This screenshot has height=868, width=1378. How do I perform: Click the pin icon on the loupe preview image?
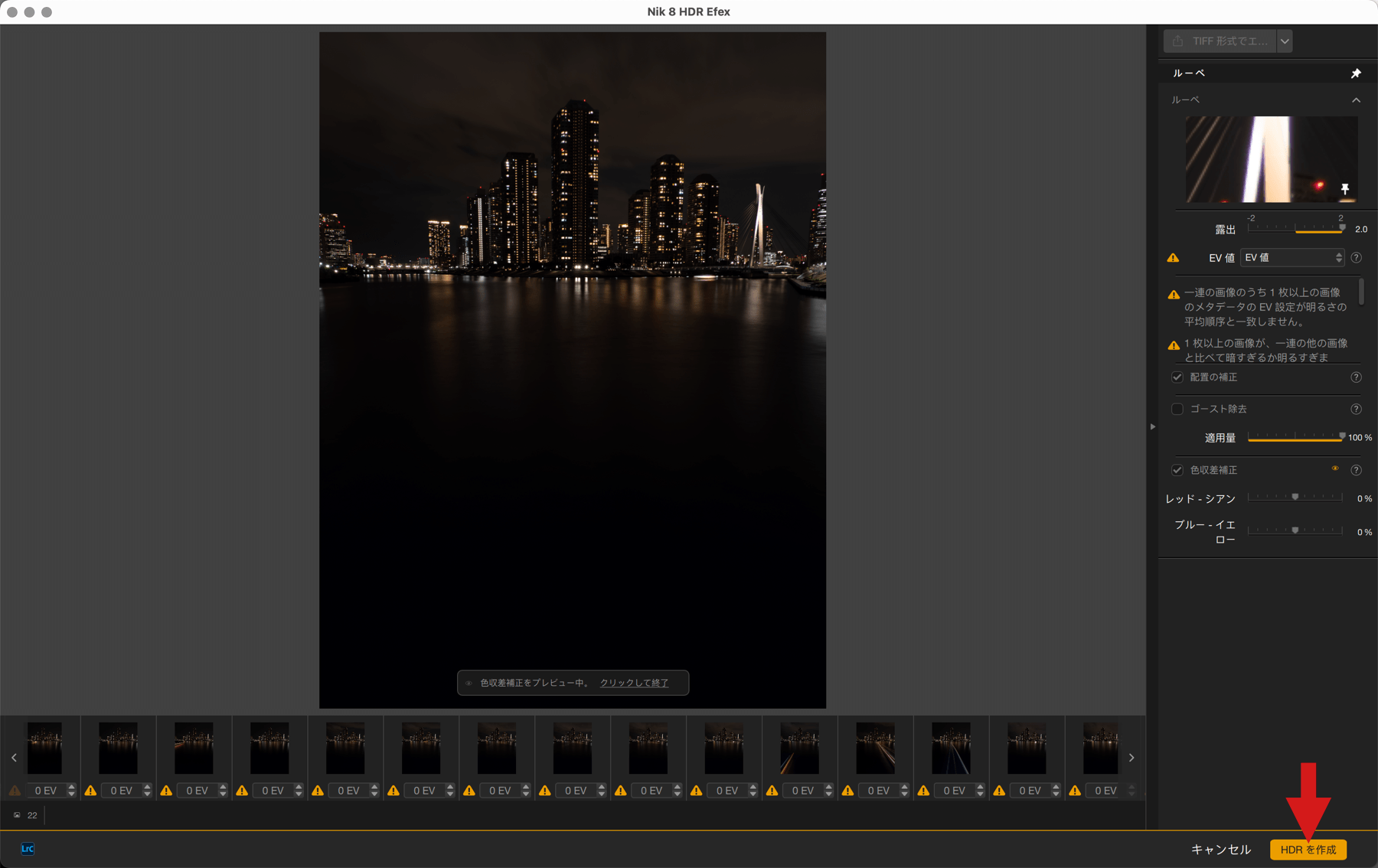[x=1345, y=189]
